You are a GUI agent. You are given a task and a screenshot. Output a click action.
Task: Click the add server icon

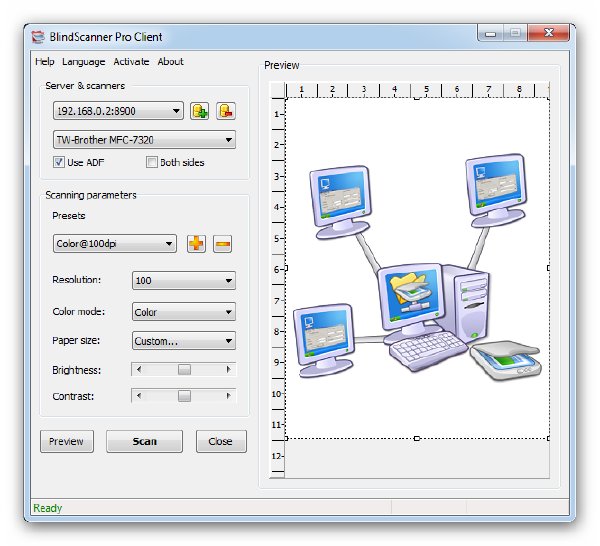point(199,111)
